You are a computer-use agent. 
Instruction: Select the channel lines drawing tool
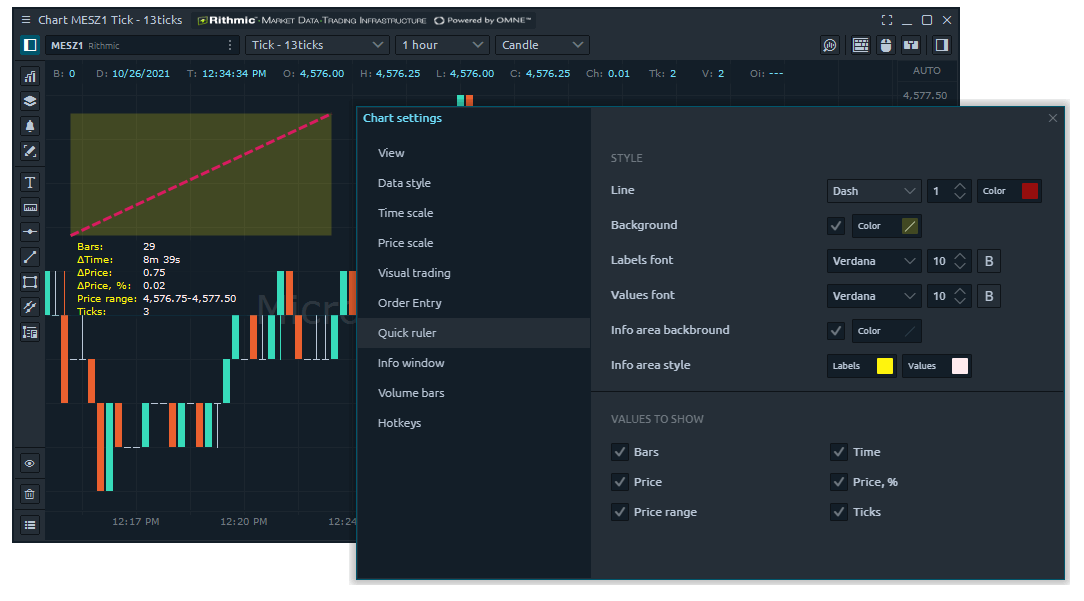30,307
